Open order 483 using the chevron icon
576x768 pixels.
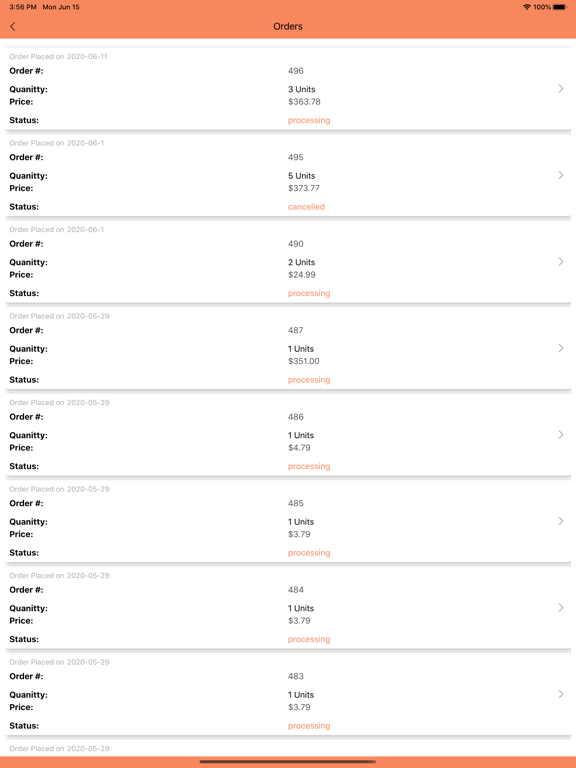point(561,694)
